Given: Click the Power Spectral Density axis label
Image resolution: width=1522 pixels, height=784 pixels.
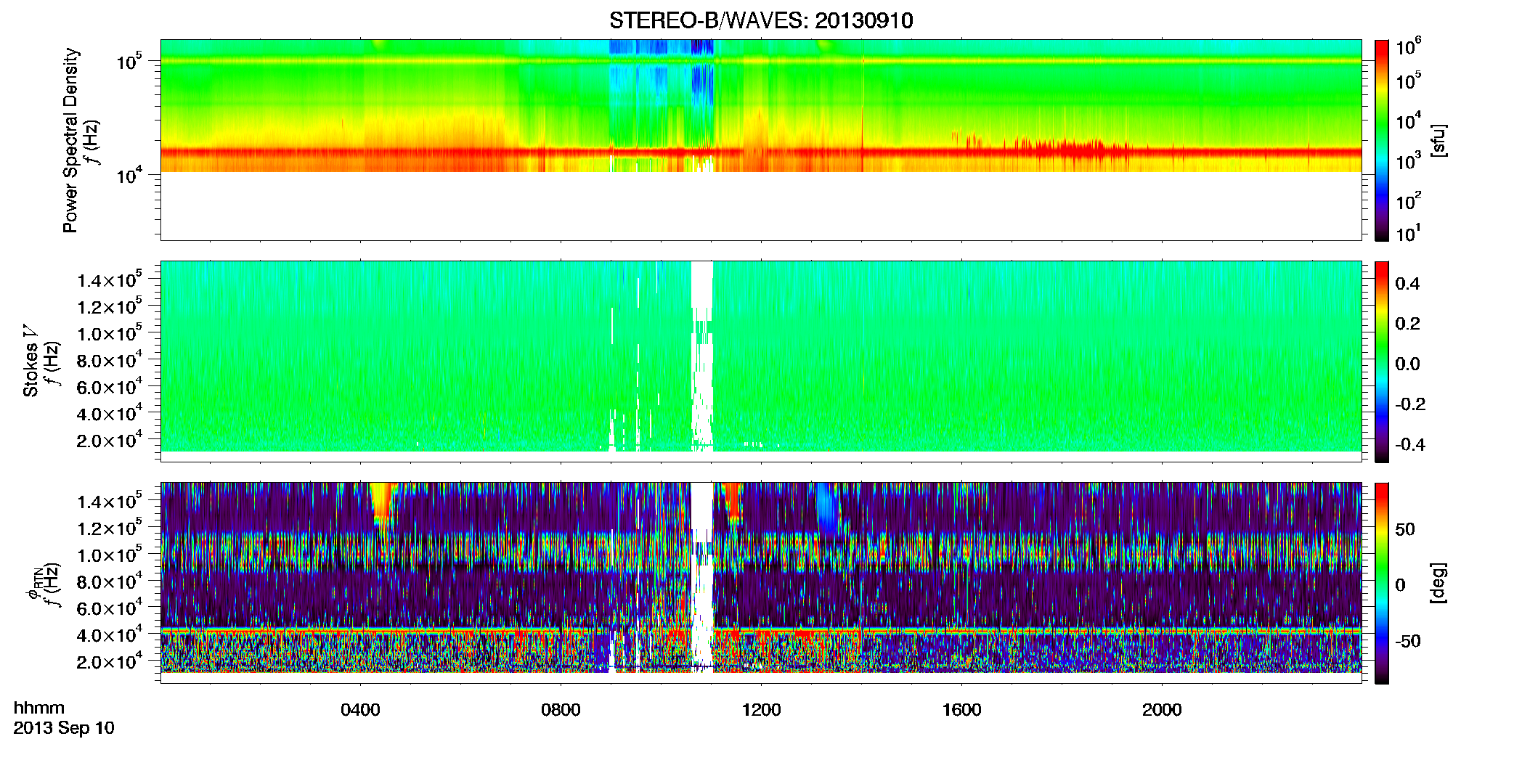Looking at the screenshot, I should 70,140.
